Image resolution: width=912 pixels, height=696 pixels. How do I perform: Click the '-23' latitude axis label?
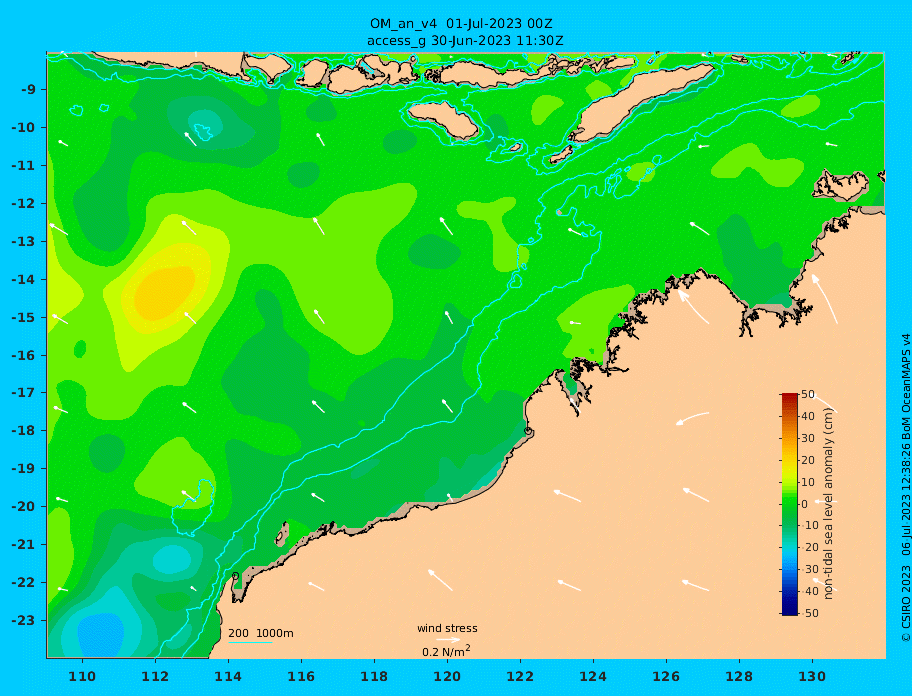(x=23, y=620)
